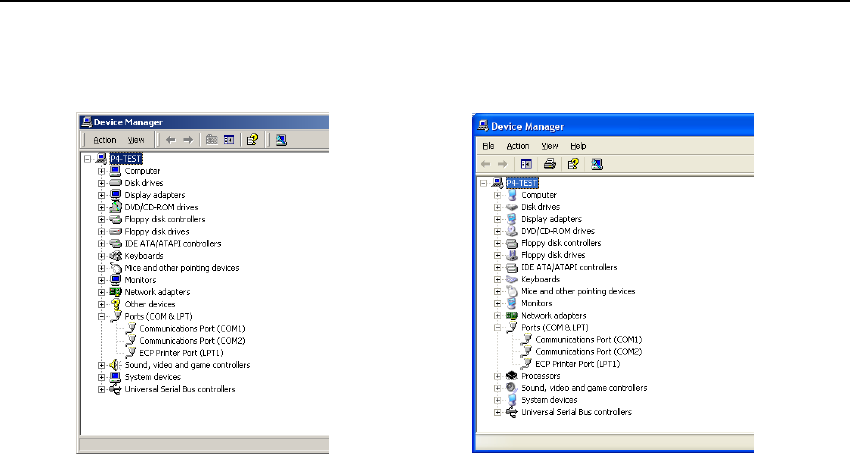Select IDE ATA/ATAPI controllers in left window
This screenshot has width=850, height=454.
(x=173, y=244)
